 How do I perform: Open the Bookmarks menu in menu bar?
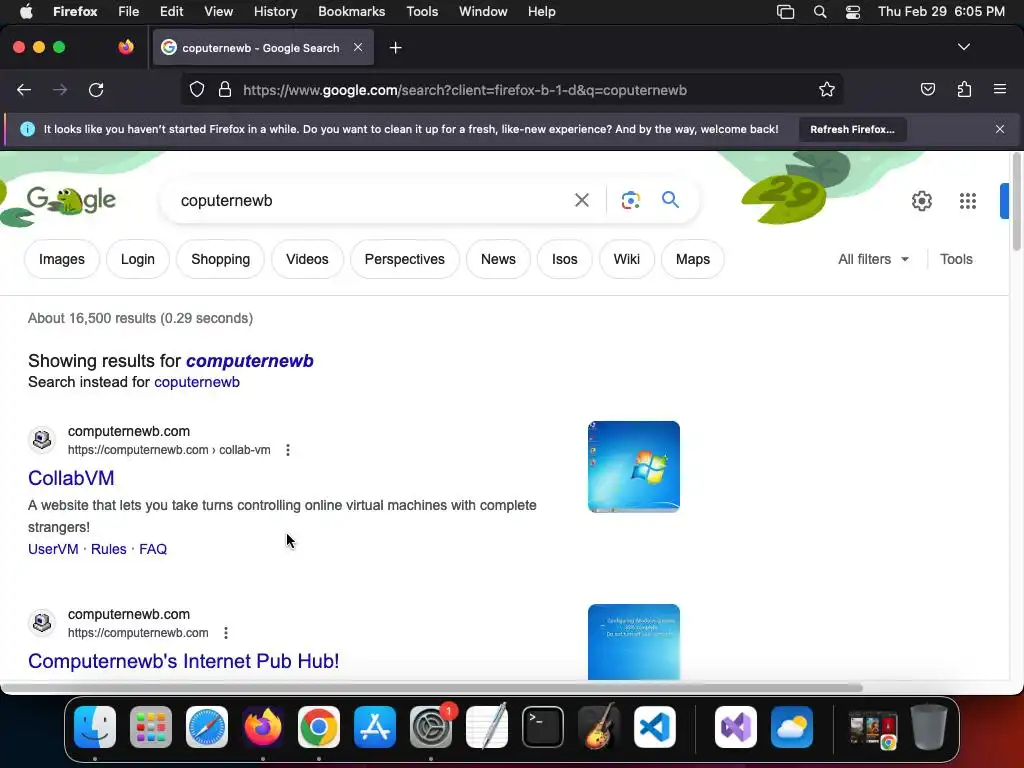coord(351,12)
